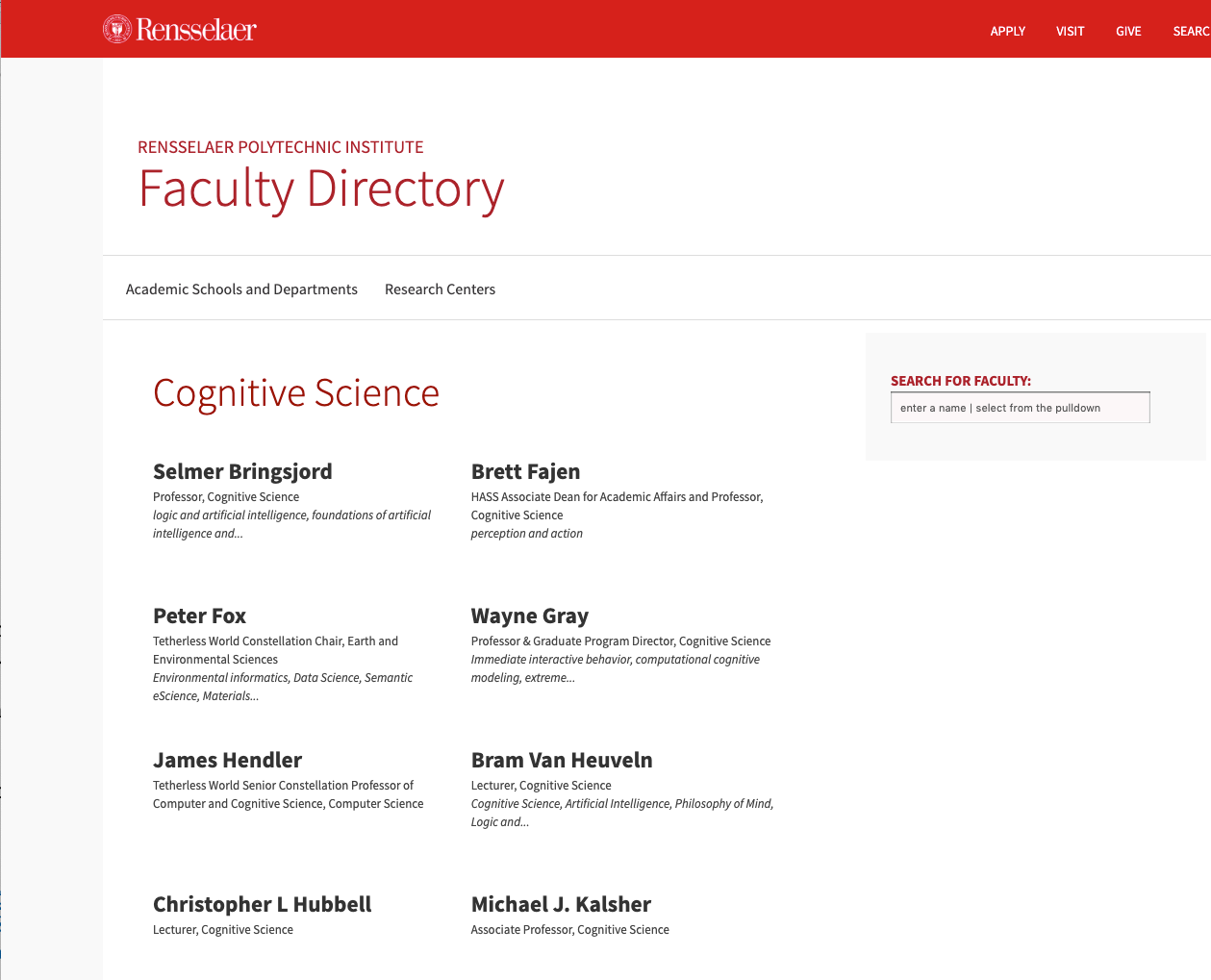Screen dimensions: 1211x980
Task: Click 'SEARCH FOR FACULTY:' label
Action: (x=961, y=381)
